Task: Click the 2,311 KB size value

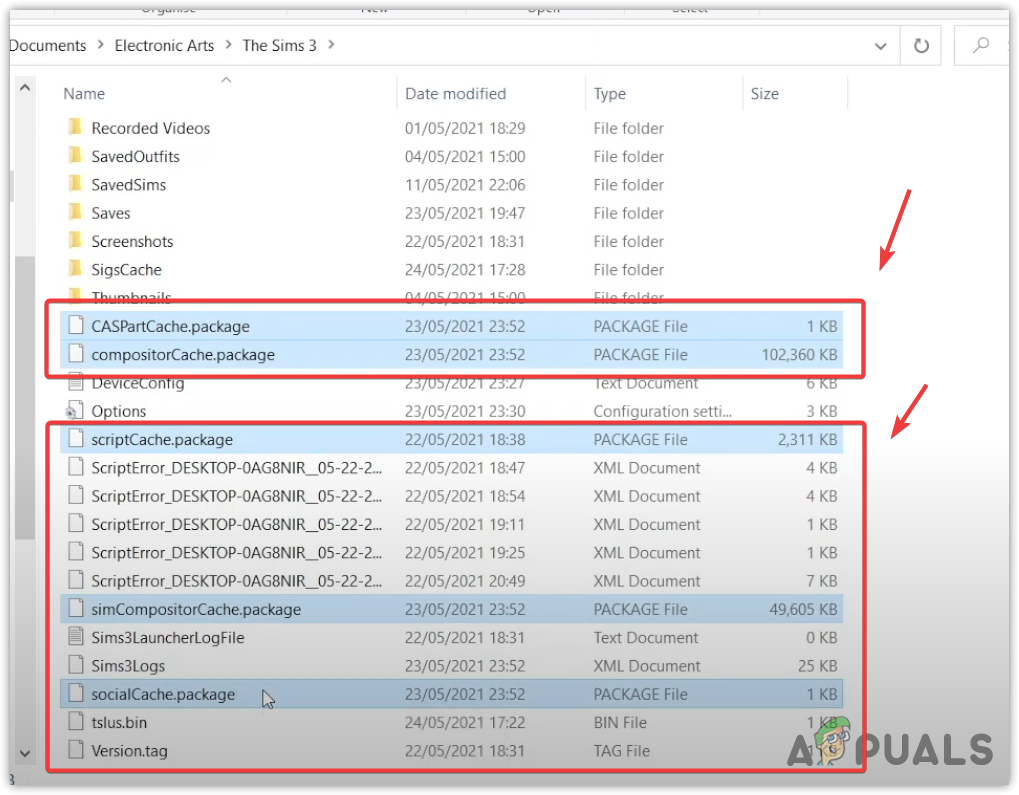Action: [807, 439]
